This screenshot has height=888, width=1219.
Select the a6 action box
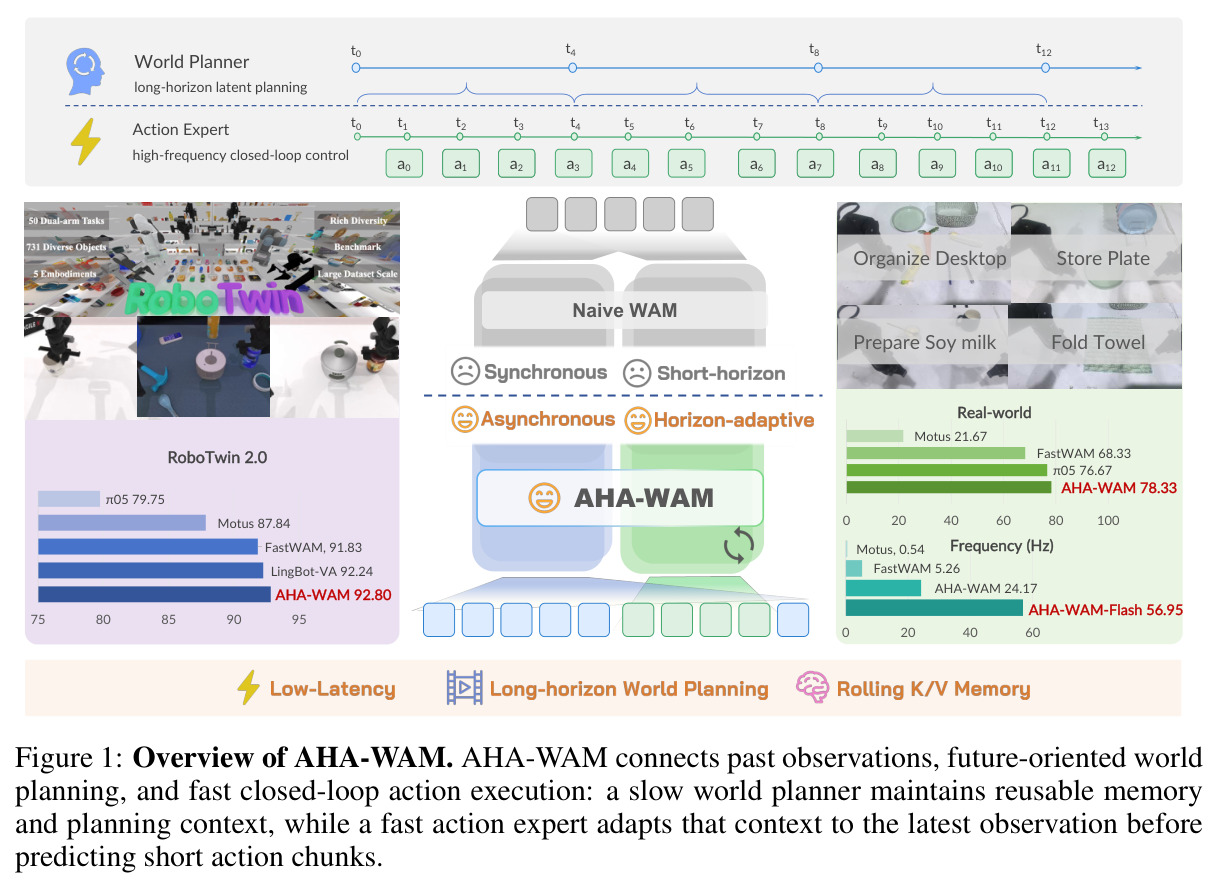click(757, 165)
